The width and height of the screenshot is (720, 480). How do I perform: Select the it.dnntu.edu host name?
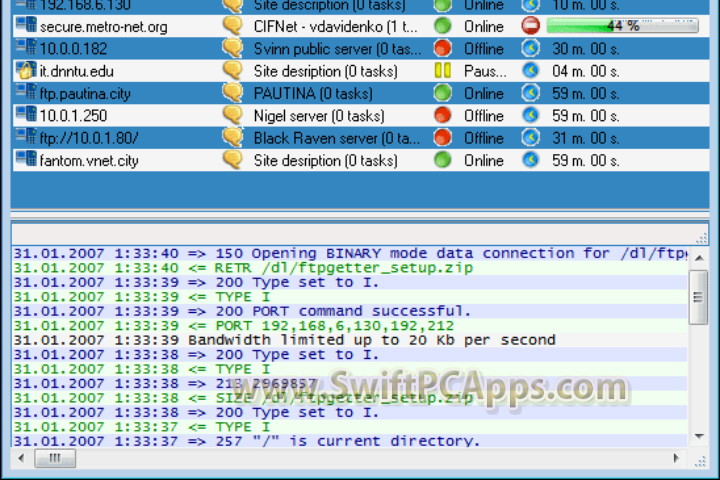pos(76,71)
